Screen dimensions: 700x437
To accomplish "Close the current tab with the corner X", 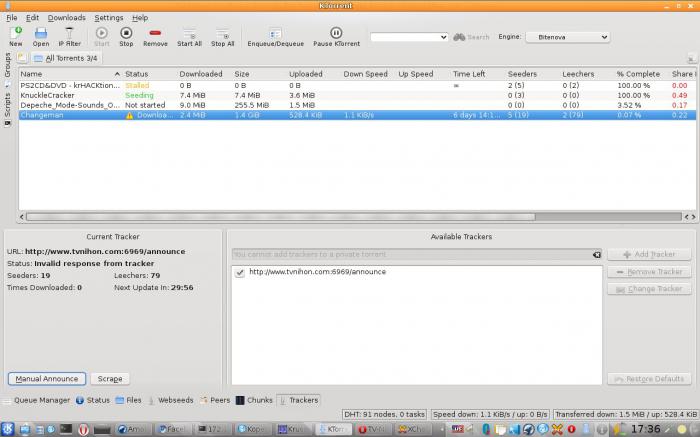I will 691,59.
